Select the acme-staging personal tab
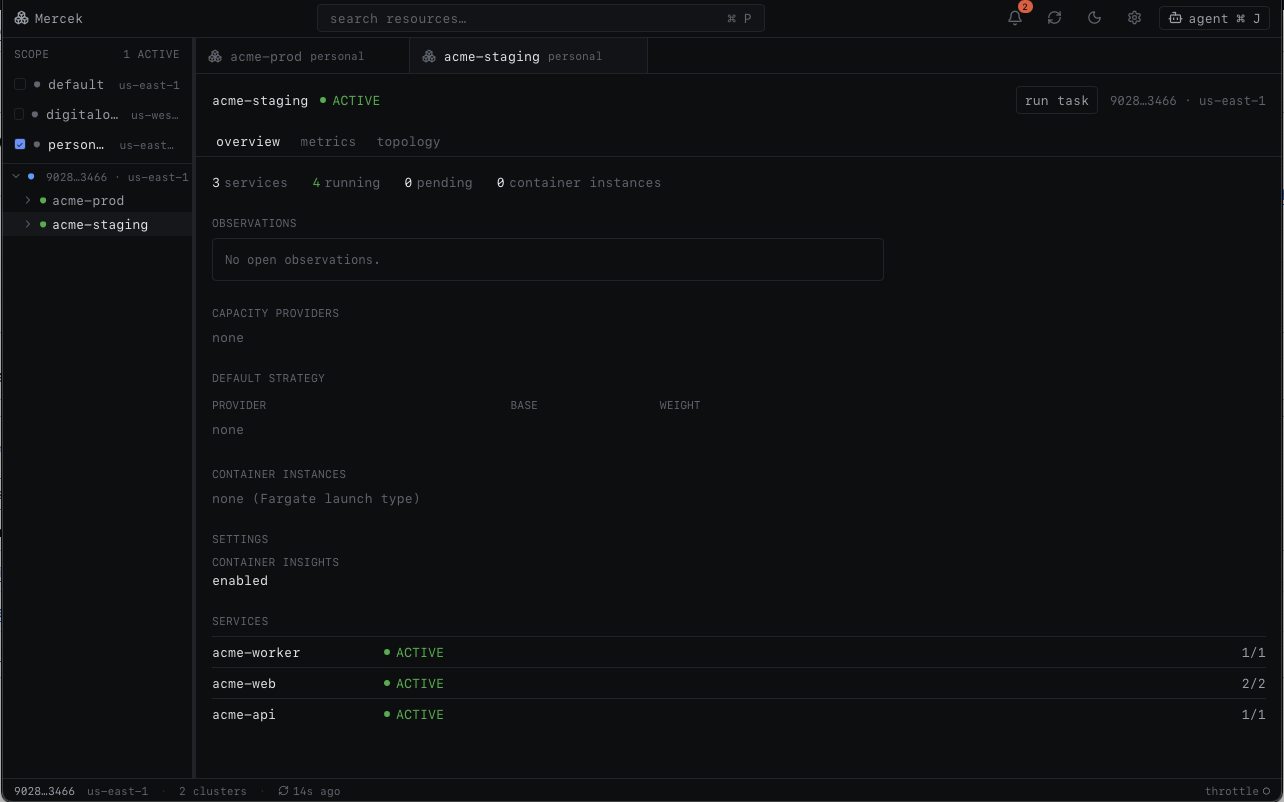Viewport: 1284px width, 802px height. tap(528, 56)
